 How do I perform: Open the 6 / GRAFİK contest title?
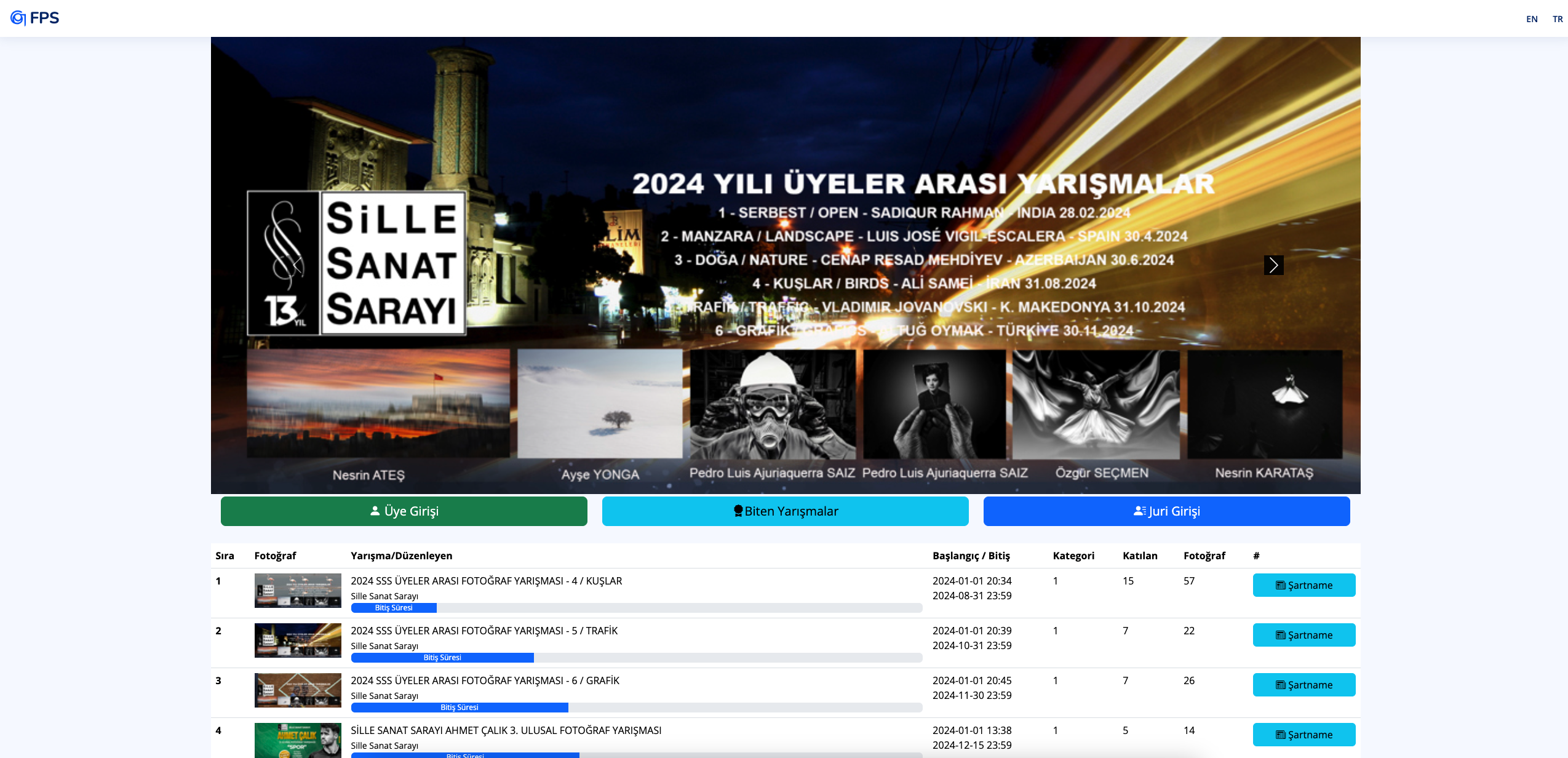click(x=485, y=680)
